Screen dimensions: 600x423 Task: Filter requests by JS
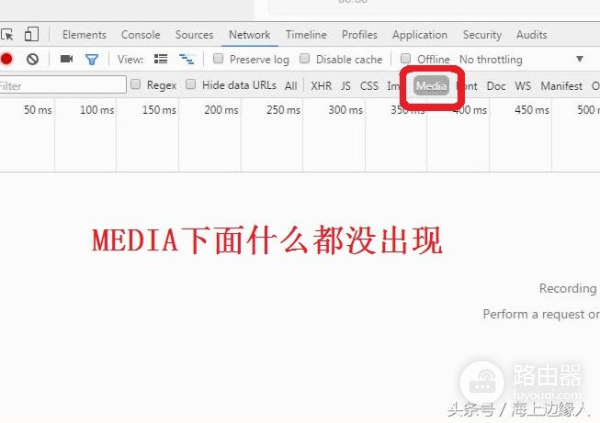click(x=346, y=86)
